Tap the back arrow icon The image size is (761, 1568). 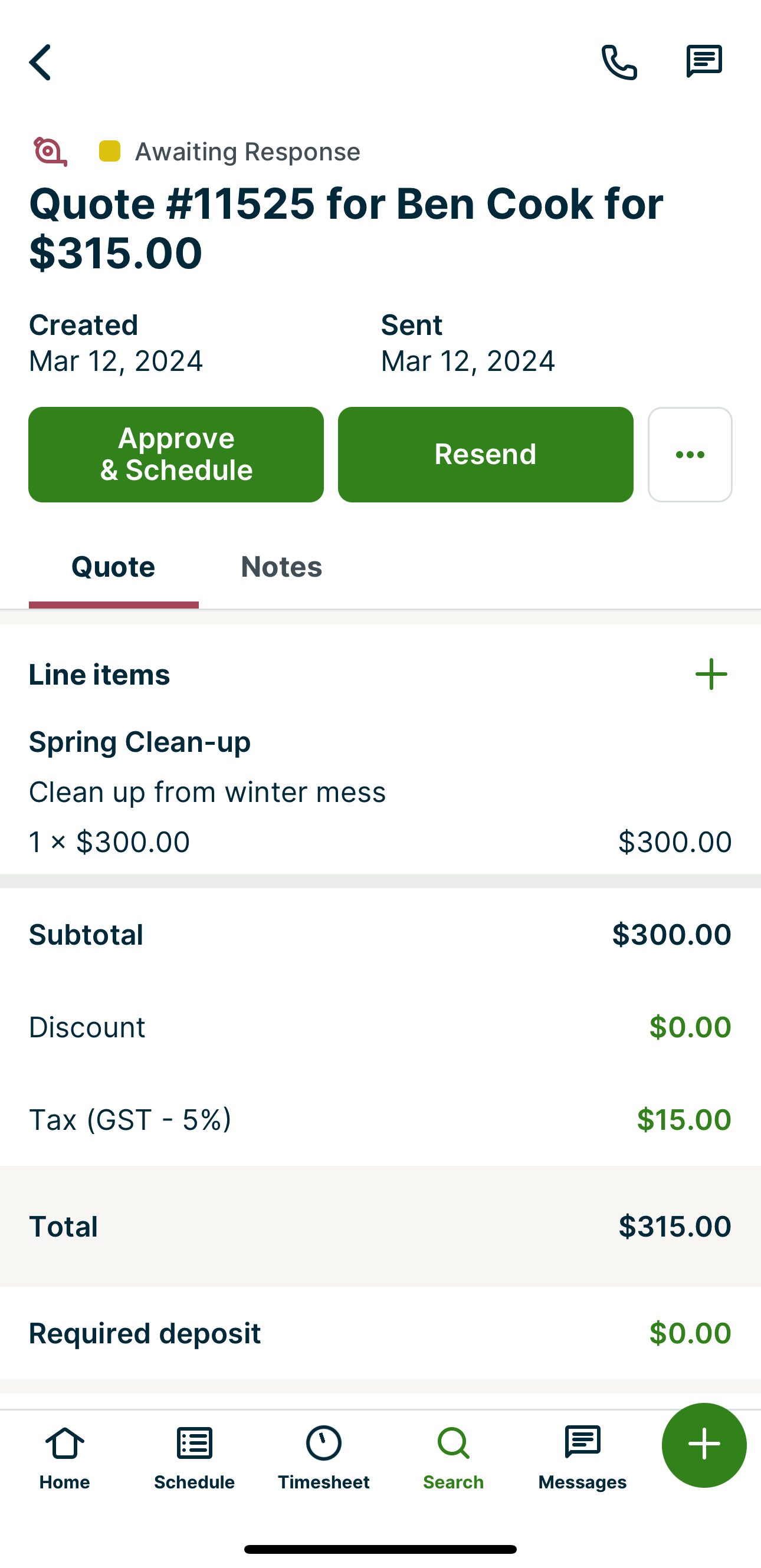coord(40,62)
